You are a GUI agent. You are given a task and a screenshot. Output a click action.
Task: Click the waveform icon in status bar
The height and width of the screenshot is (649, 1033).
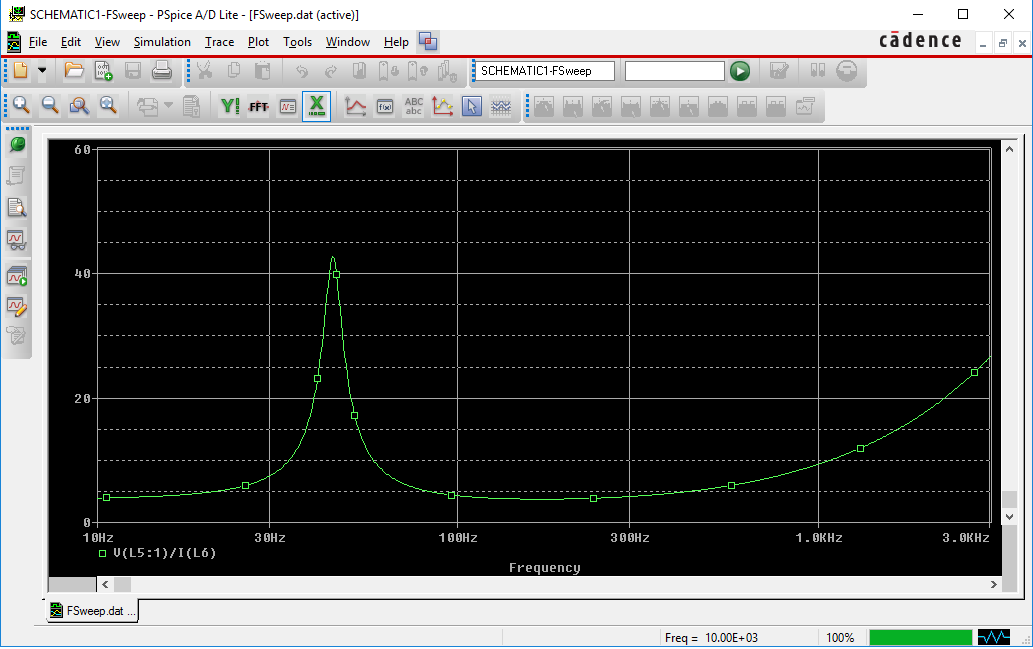pyautogui.click(x=993, y=637)
